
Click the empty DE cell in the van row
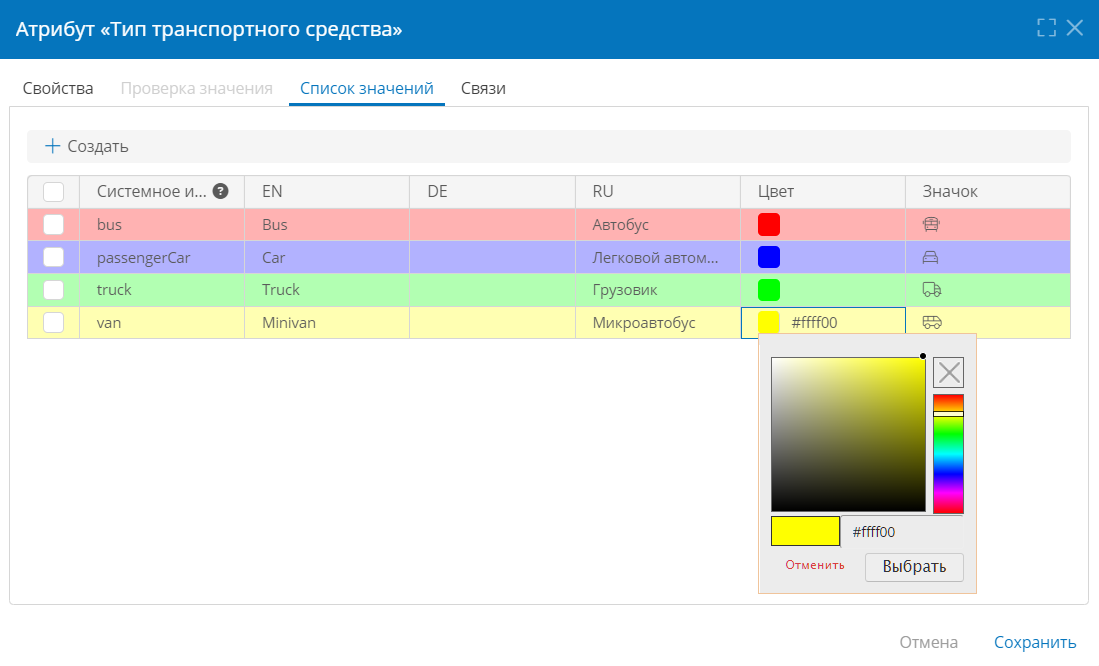492,322
